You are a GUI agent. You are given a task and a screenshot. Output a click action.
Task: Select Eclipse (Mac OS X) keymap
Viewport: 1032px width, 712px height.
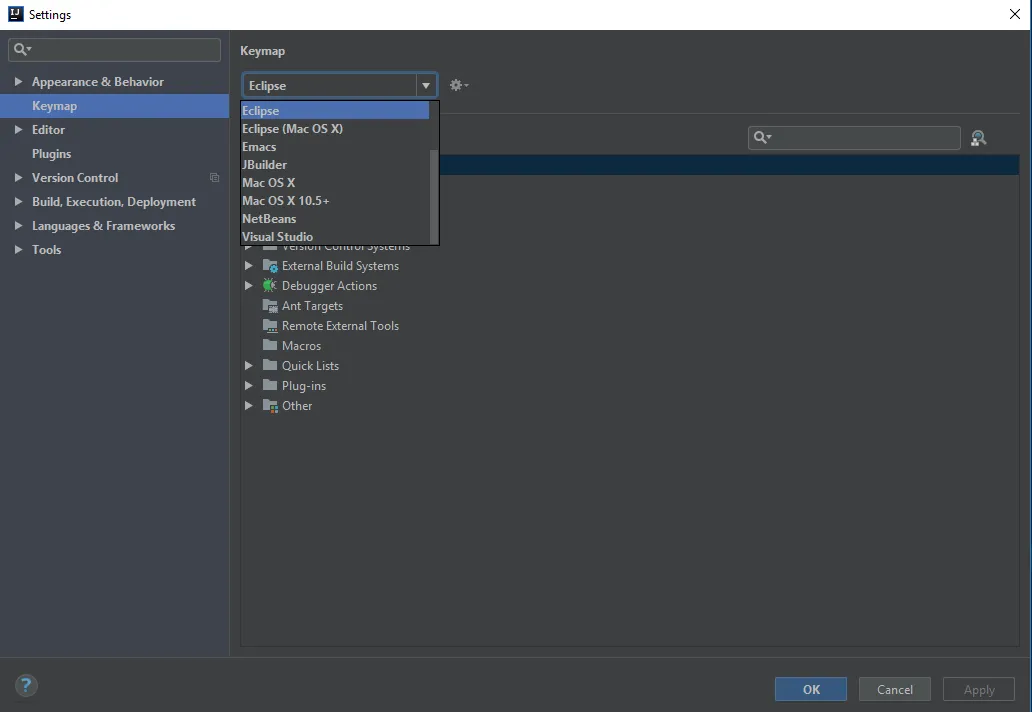pyautogui.click(x=335, y=128)
